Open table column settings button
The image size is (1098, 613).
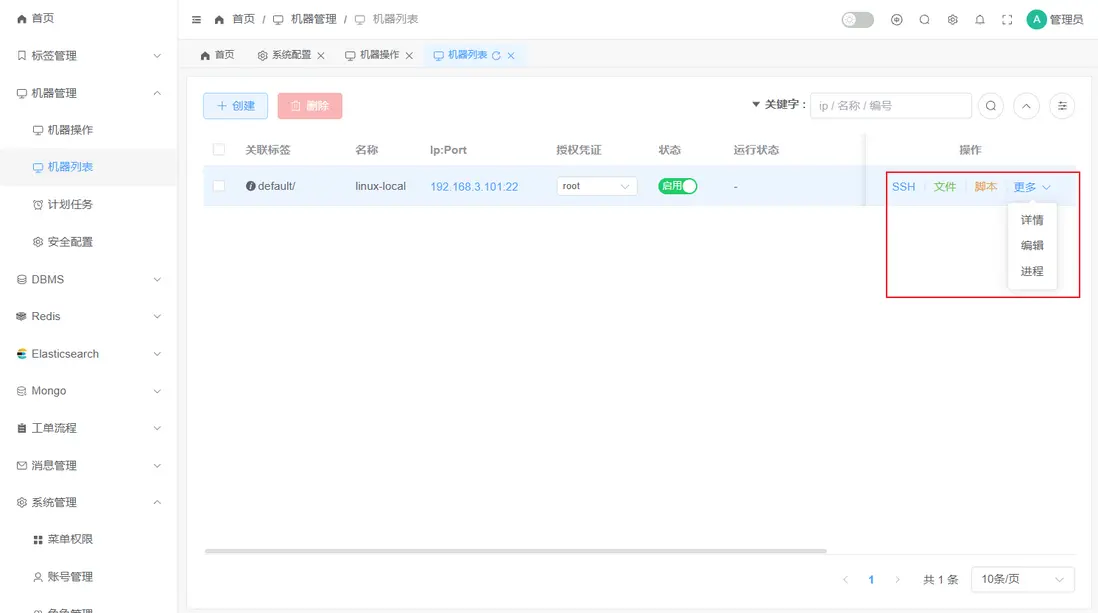[1062, 106]
